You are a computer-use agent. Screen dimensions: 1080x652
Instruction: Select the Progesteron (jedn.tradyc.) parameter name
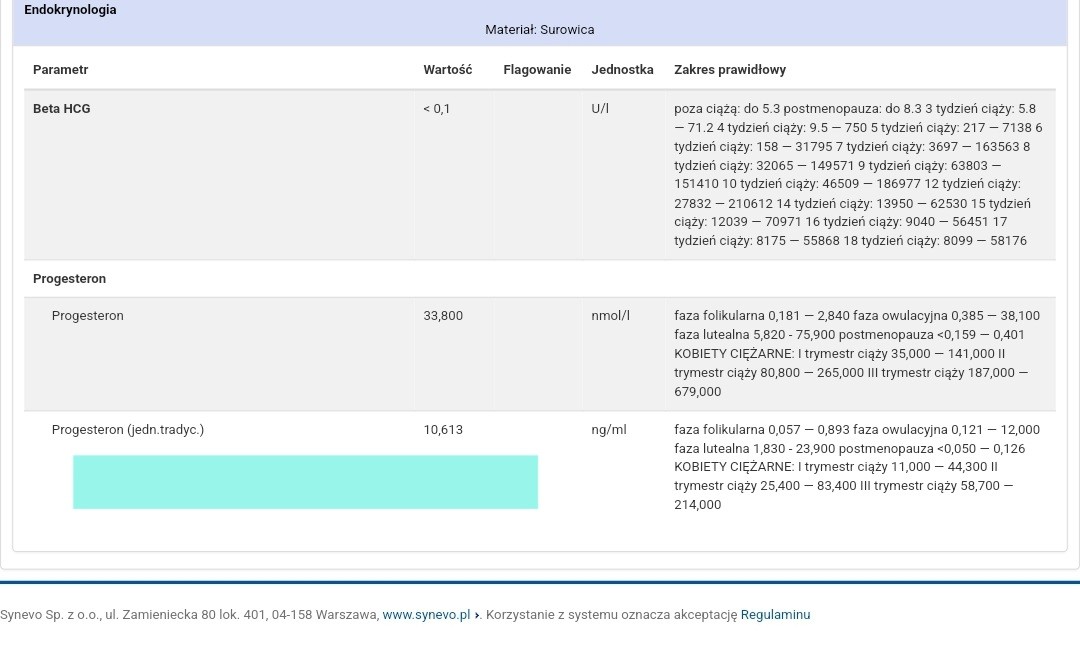[127, 430]
